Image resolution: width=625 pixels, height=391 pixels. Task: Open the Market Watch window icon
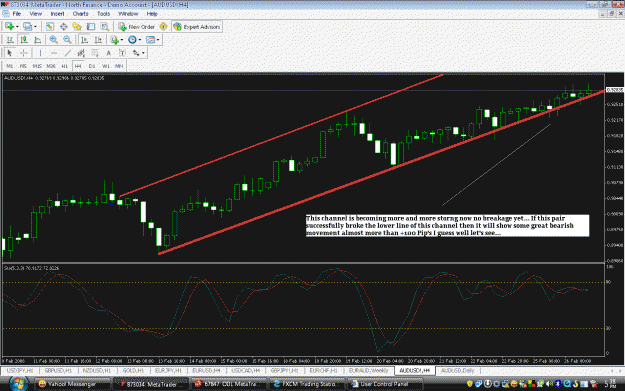pos(49,27)
